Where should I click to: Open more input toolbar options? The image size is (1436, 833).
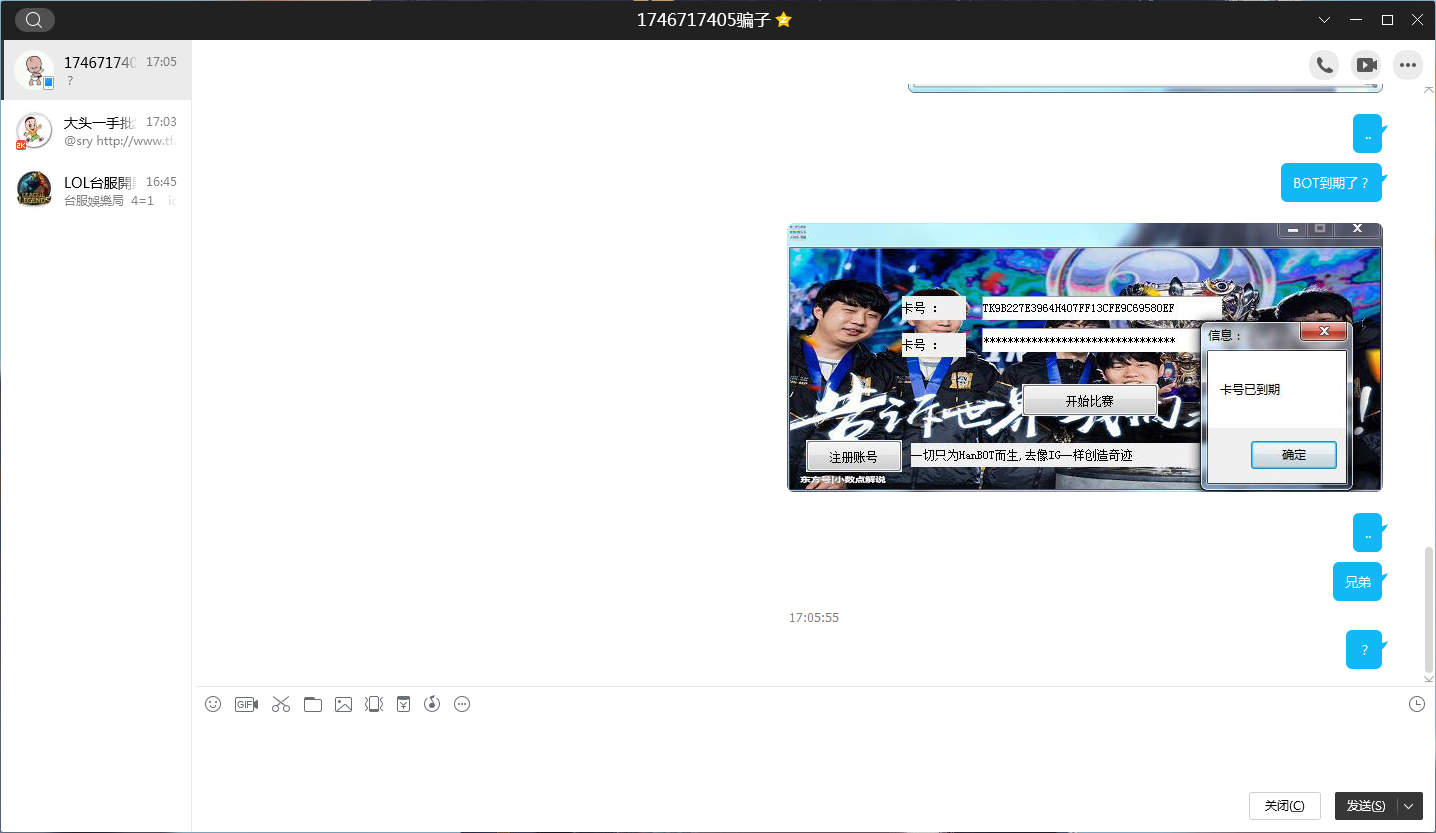click(462, 704)
